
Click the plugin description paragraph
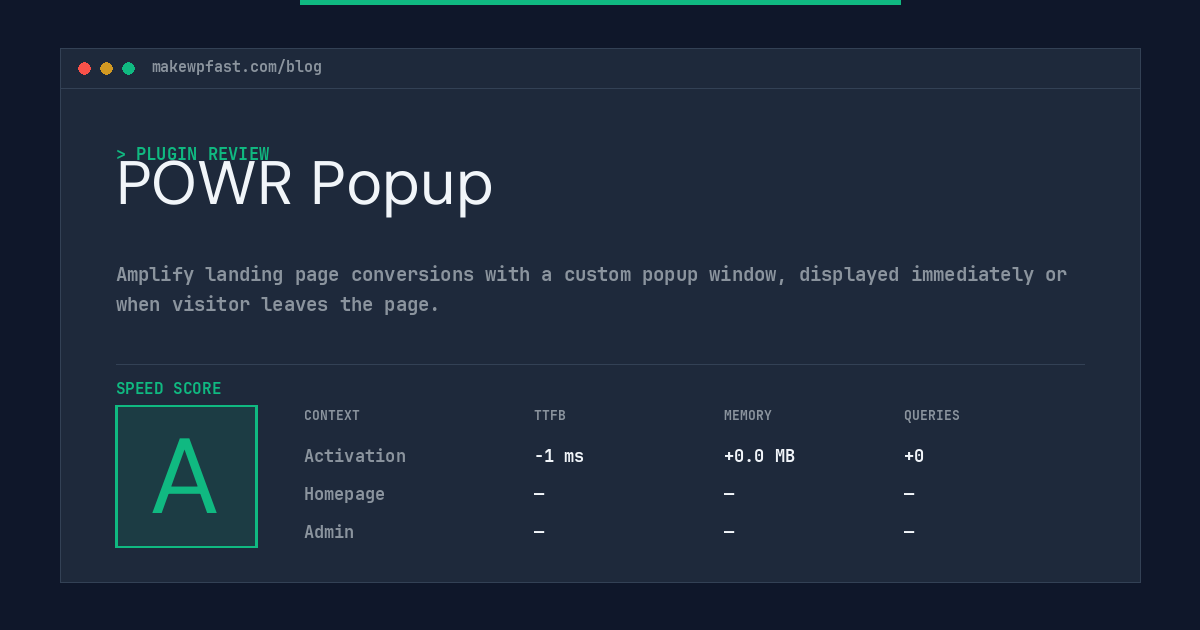[591, 289]
